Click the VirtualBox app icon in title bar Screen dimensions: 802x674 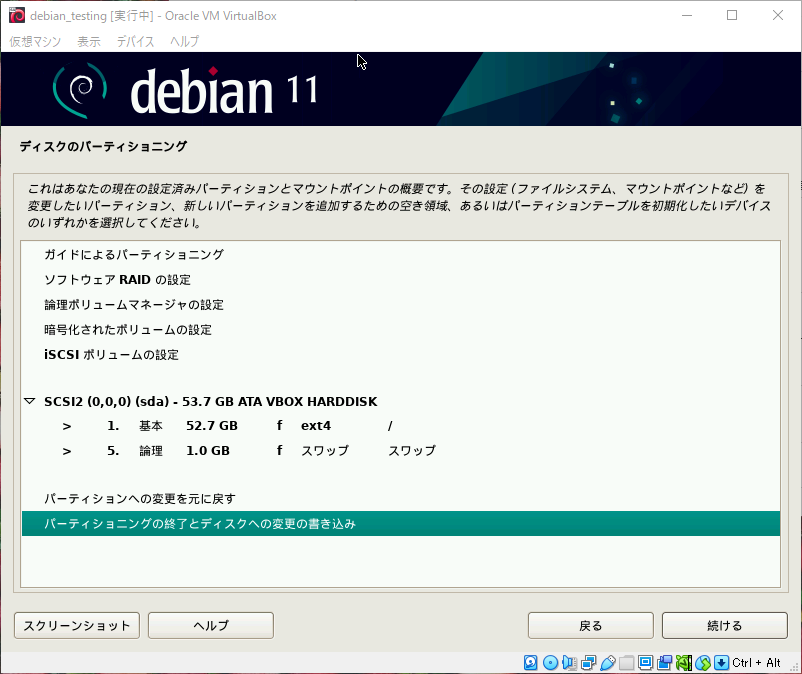coord(17,15)
